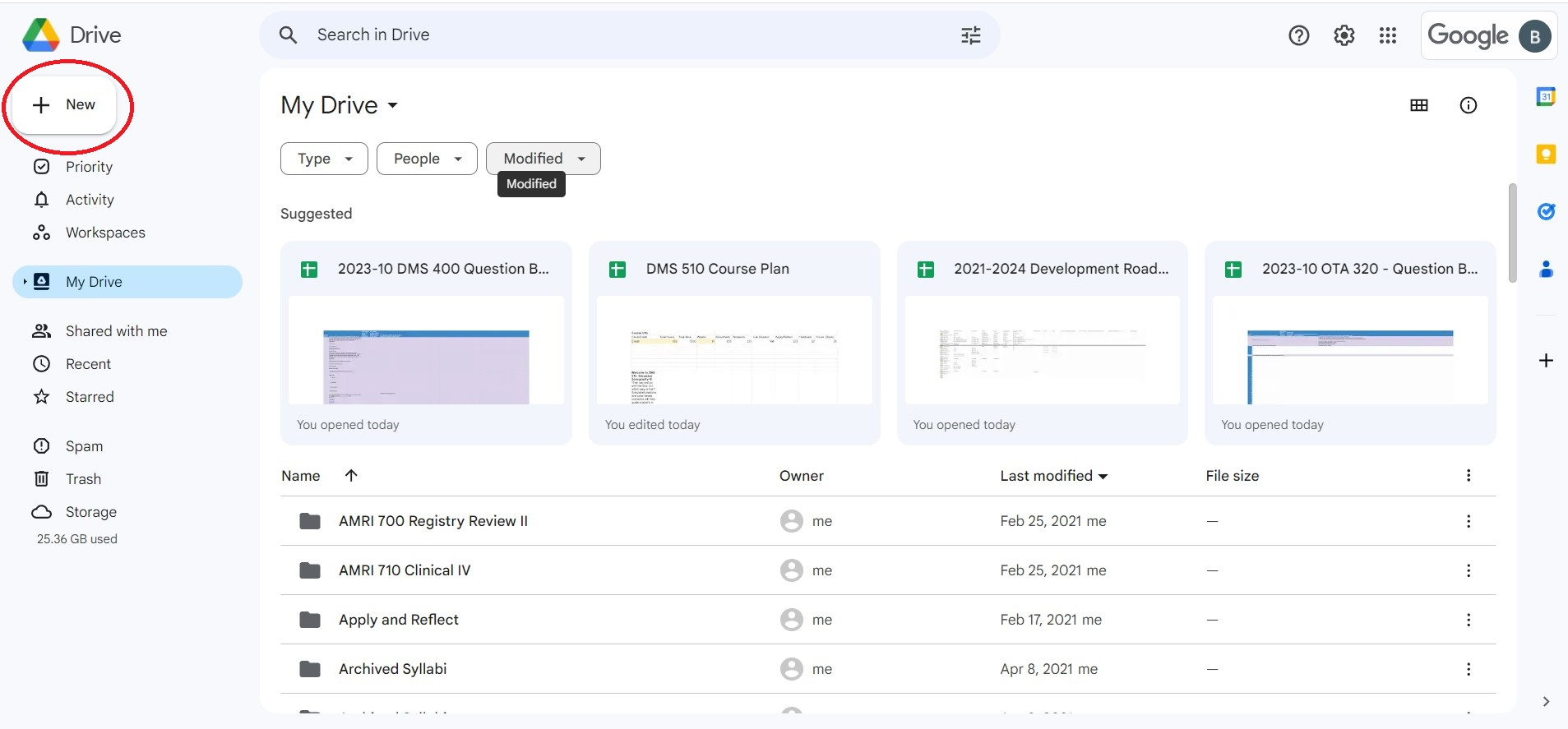The height and width of the screenshot is (729, 1568).
Task: Open advanced search filter options icon
Action: (970, 35)
